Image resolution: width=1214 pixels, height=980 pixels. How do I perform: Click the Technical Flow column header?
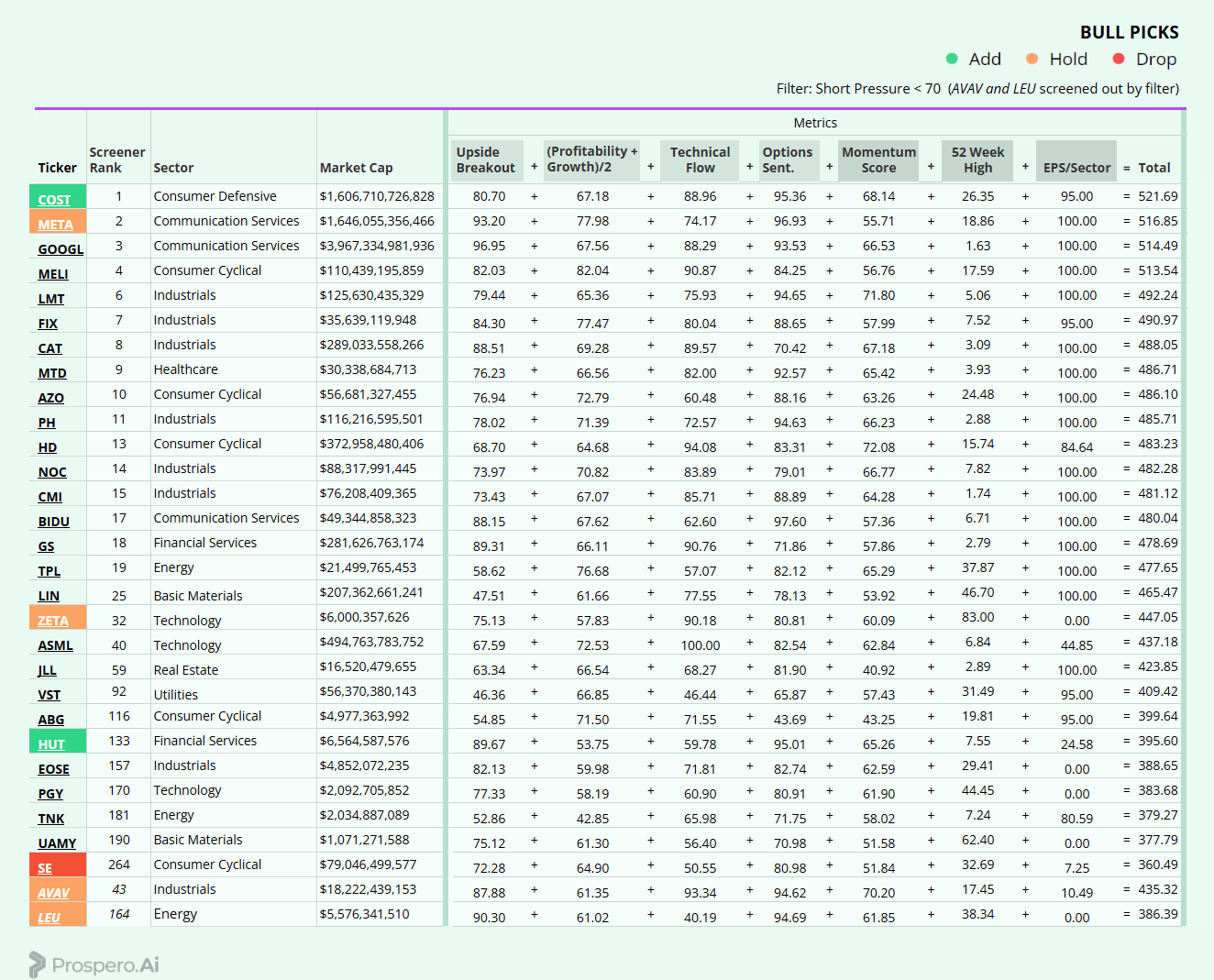click(700, 160)
